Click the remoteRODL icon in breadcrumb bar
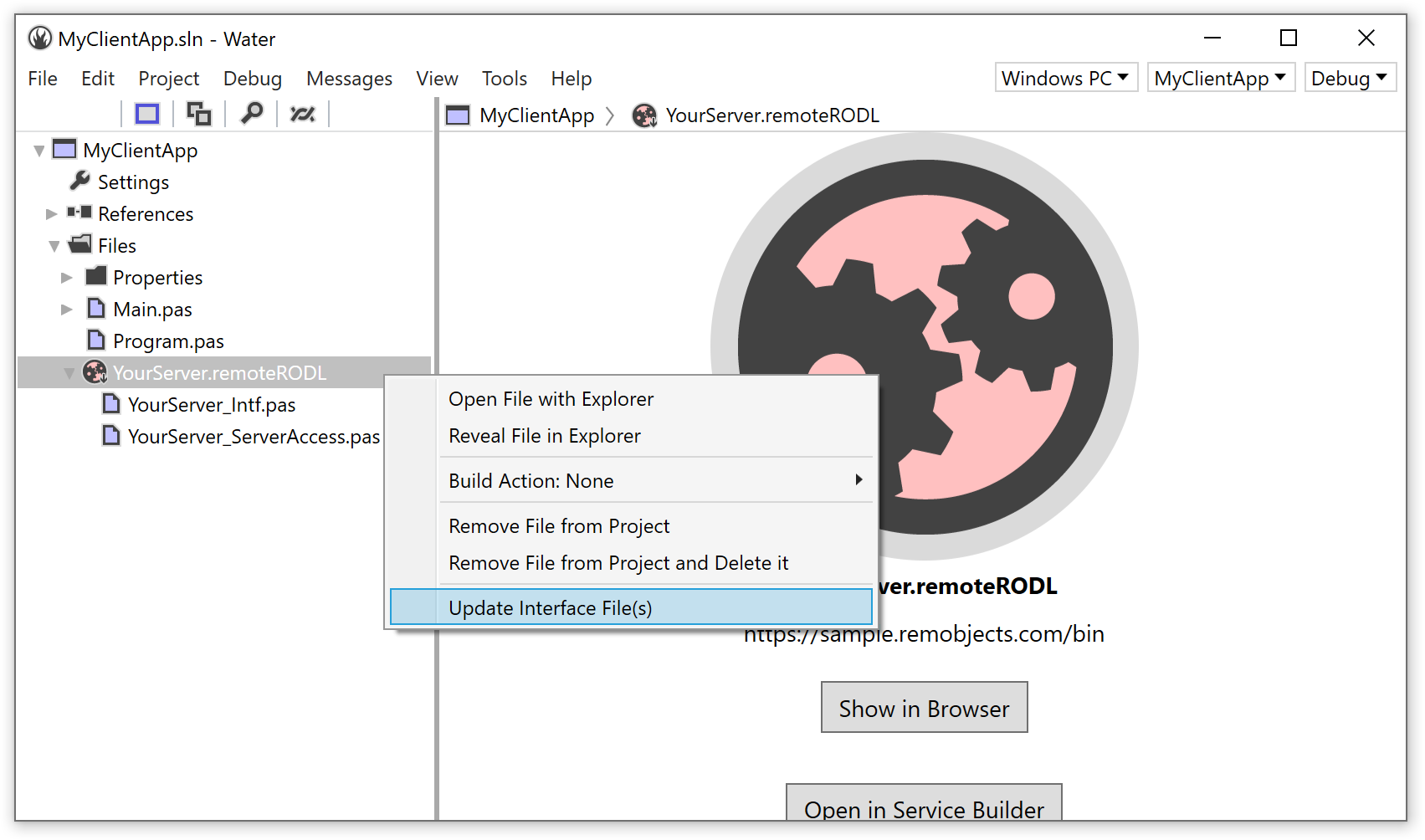Screen dimensions: 1425x840 click(644, 115)
